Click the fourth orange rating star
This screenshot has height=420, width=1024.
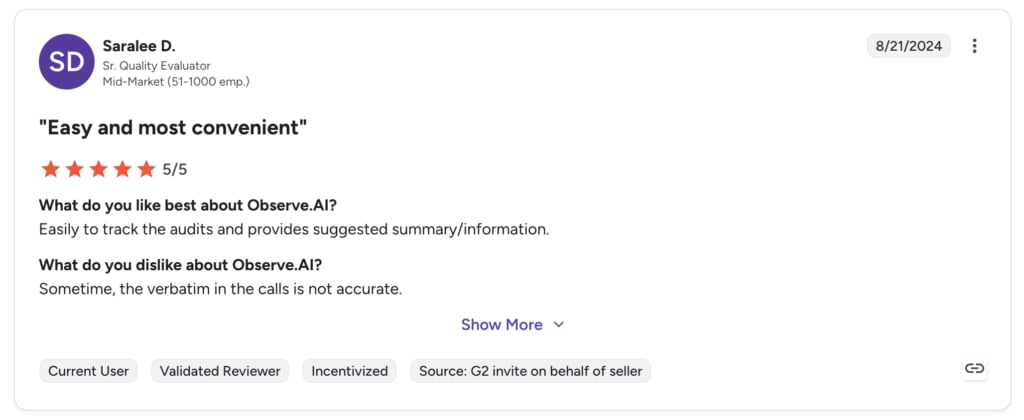coord(122,169)
